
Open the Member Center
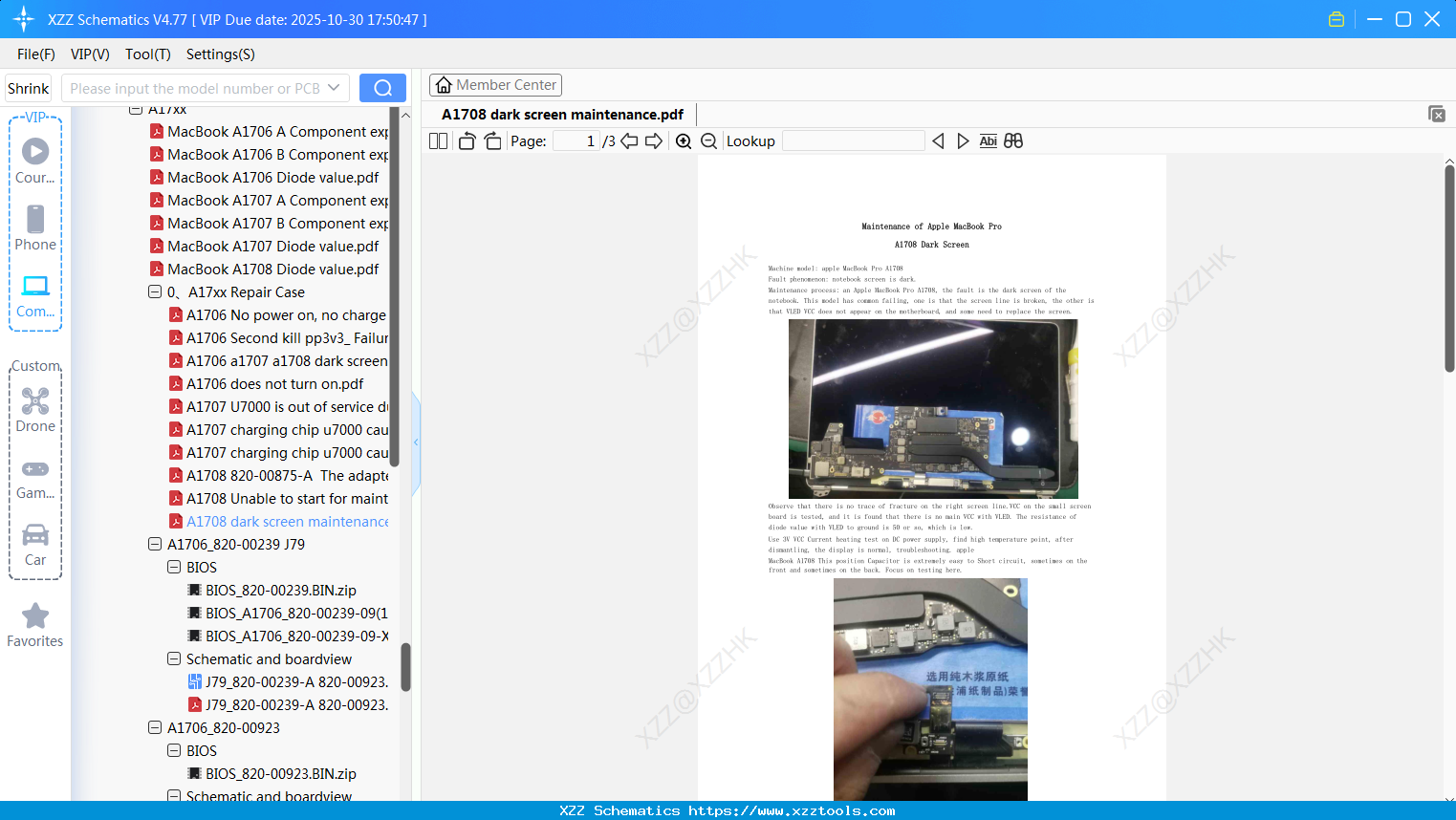(495, 85)
